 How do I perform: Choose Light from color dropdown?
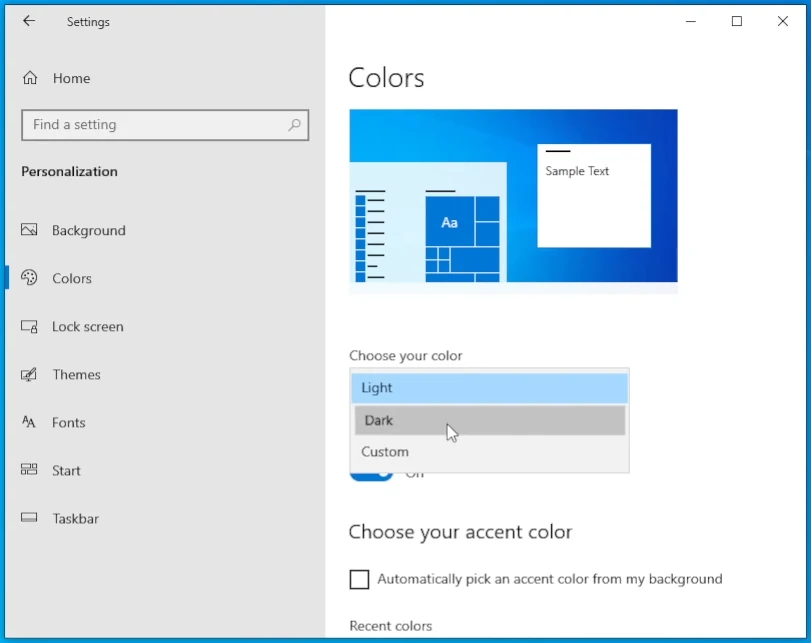coord(489,388)
